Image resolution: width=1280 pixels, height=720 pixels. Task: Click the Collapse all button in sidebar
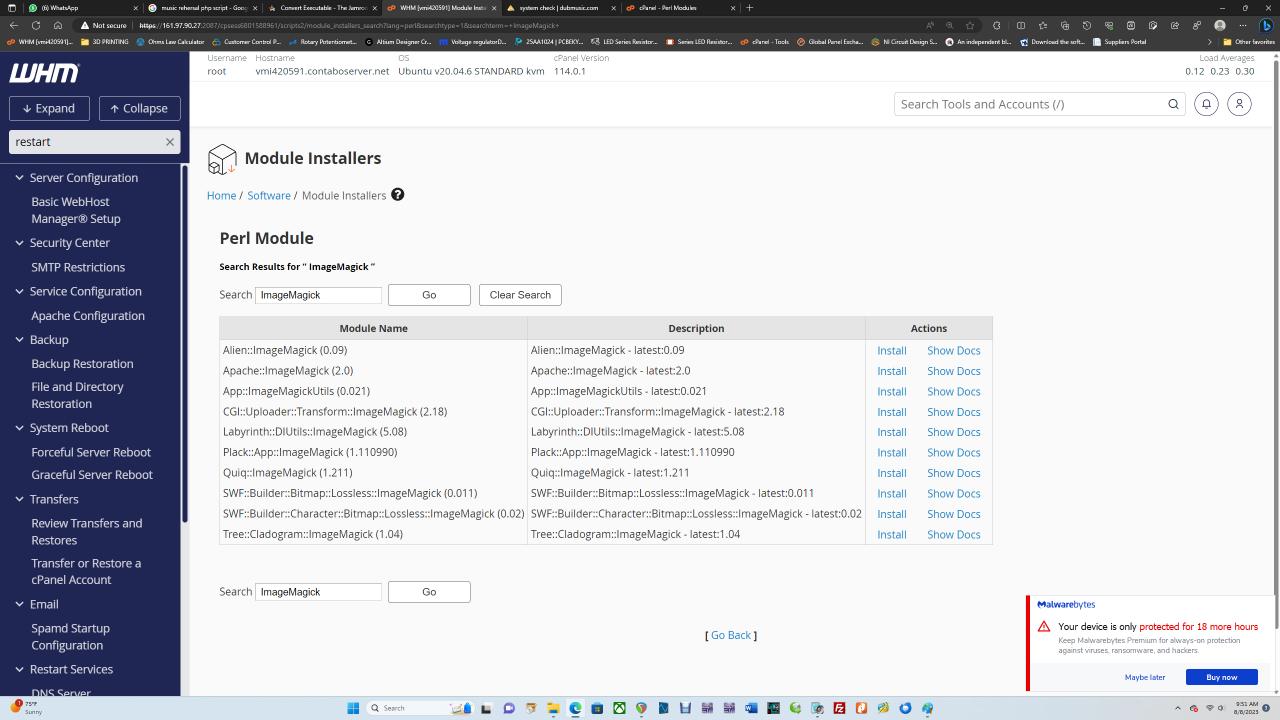click(138, 108)
